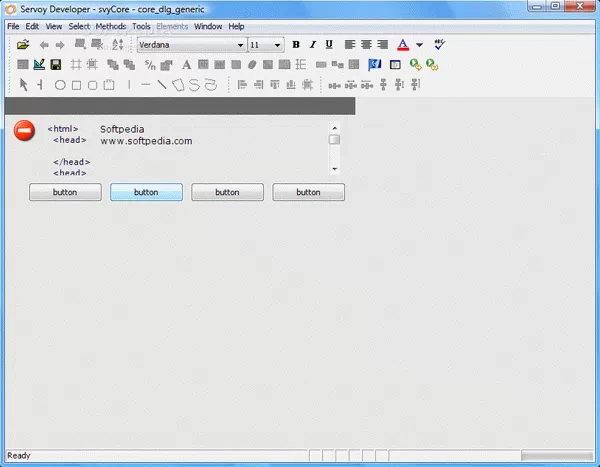
Task: Set text alignment to center
Action: click(366, 45)
